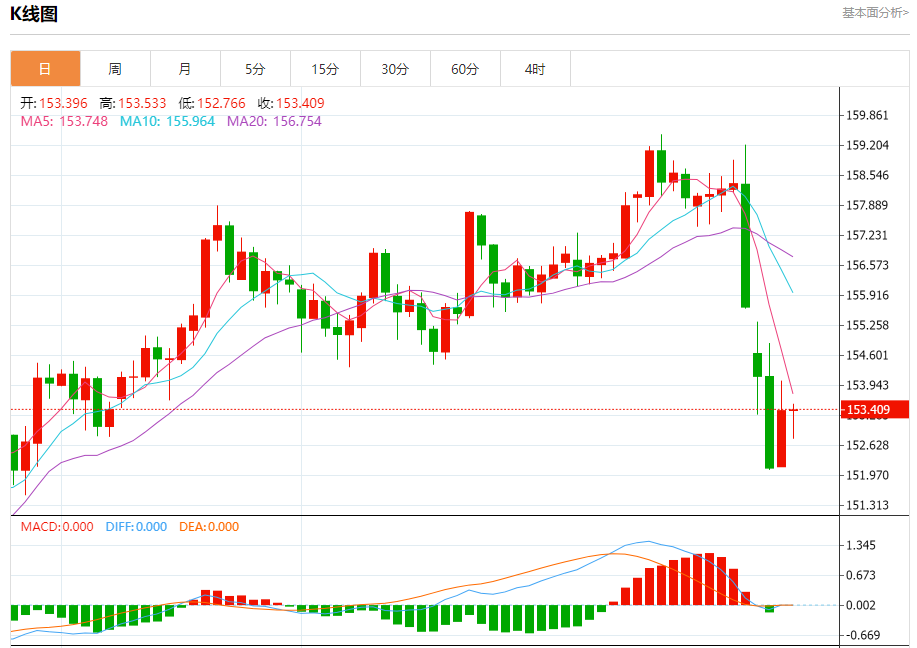The width and height of the screenshot is (917, 648).
Task: Open the 60分 interval tab
Action: (x=466, y=69)
